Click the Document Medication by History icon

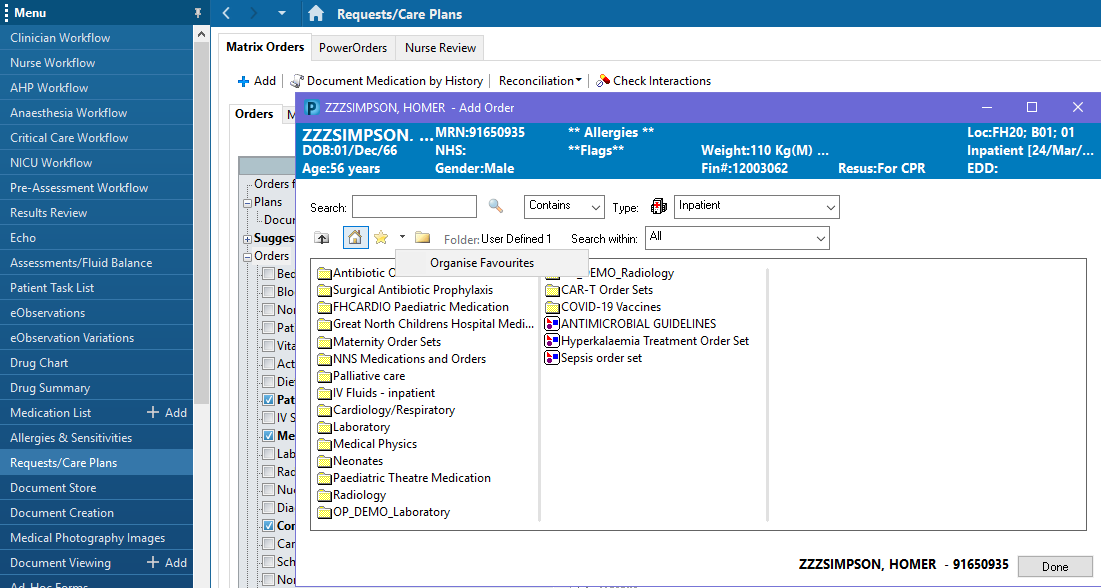point(297,81)
